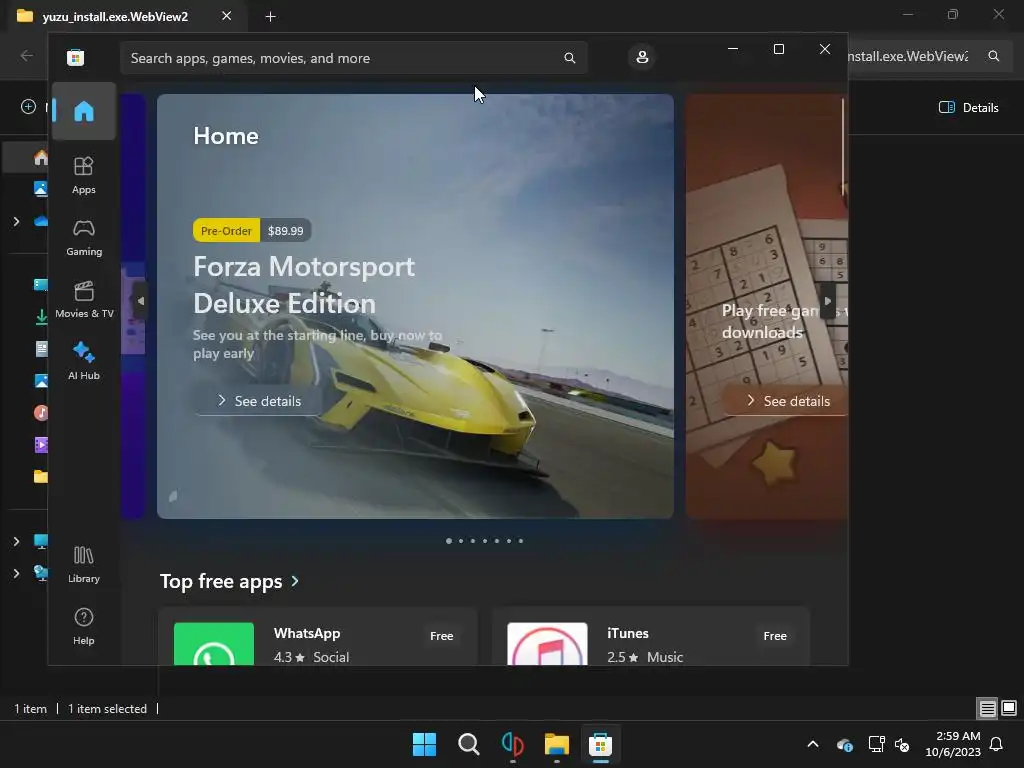This screenshot has width=1024, height=768.
Task: Open the Movies & TV section
Action: click(x=84, y=299)
